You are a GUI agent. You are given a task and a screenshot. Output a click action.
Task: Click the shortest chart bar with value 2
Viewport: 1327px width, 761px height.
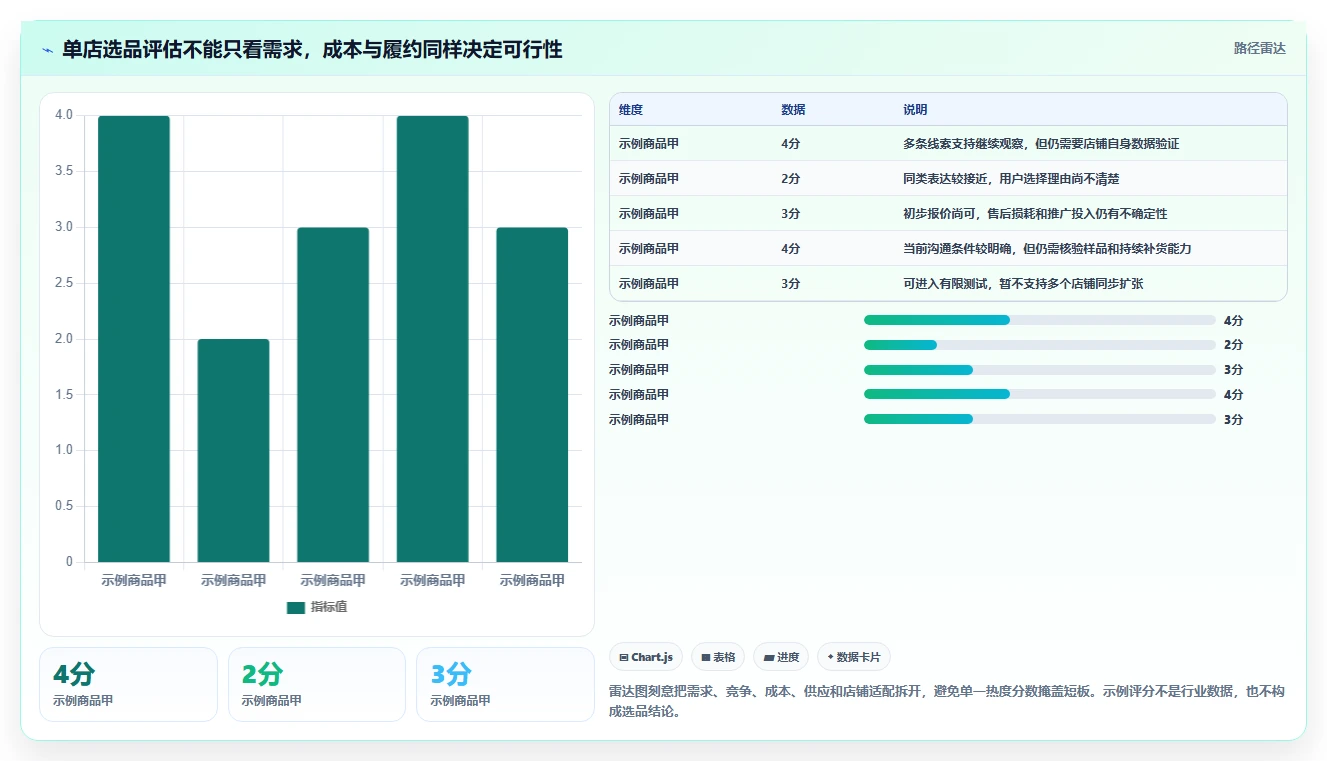point(233,450)
